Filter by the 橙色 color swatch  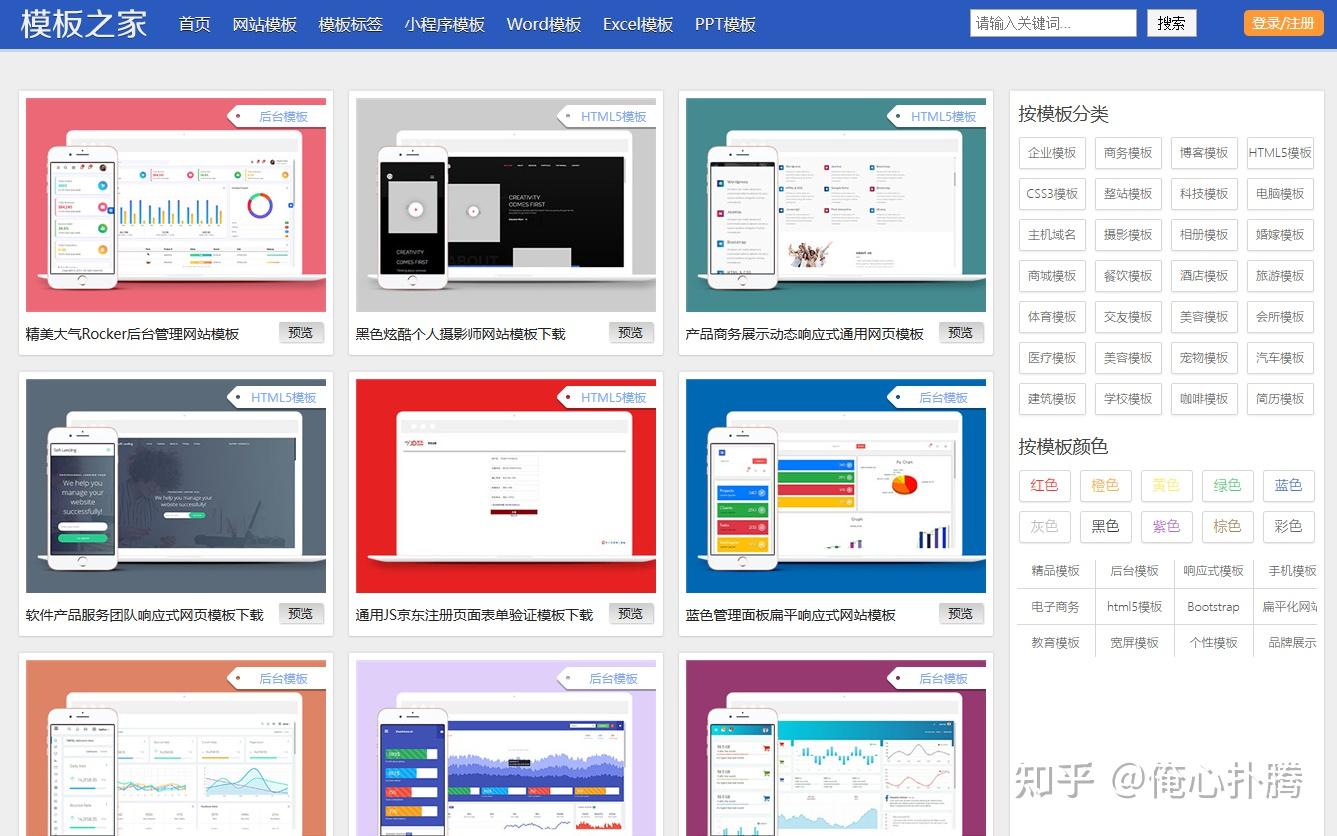(x=1105, y=485)
